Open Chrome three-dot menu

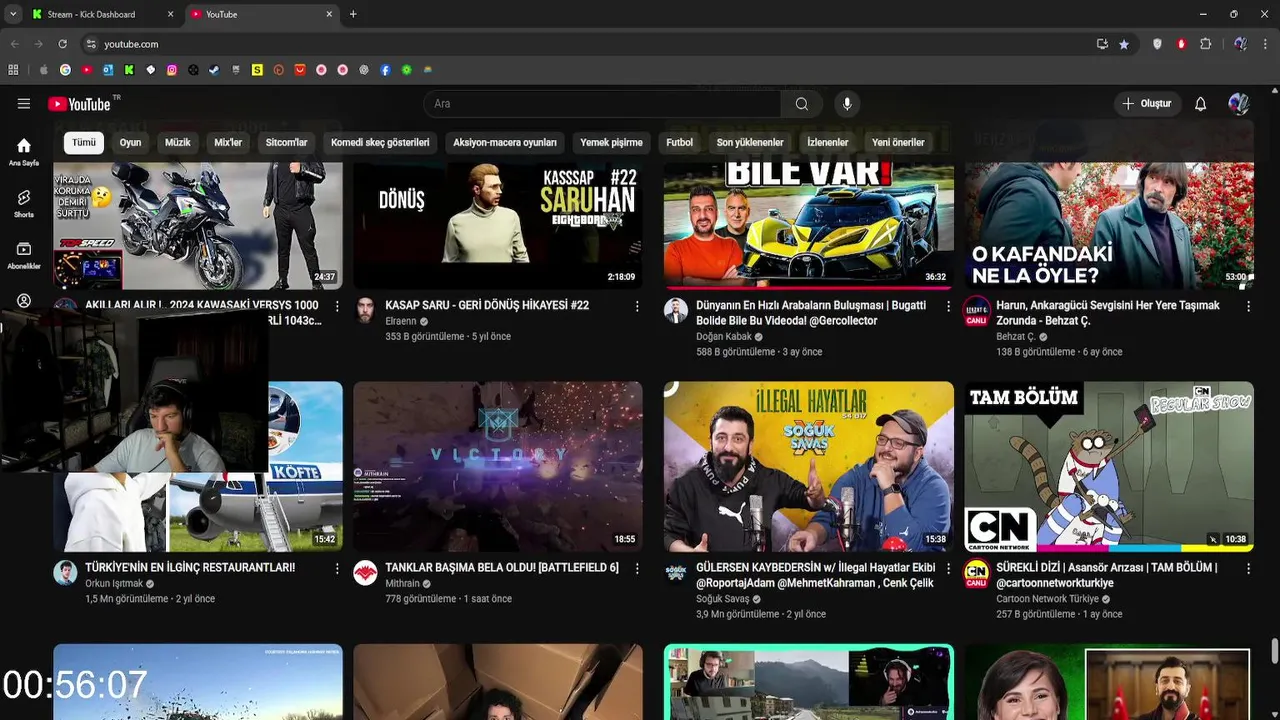(1265, 44)
